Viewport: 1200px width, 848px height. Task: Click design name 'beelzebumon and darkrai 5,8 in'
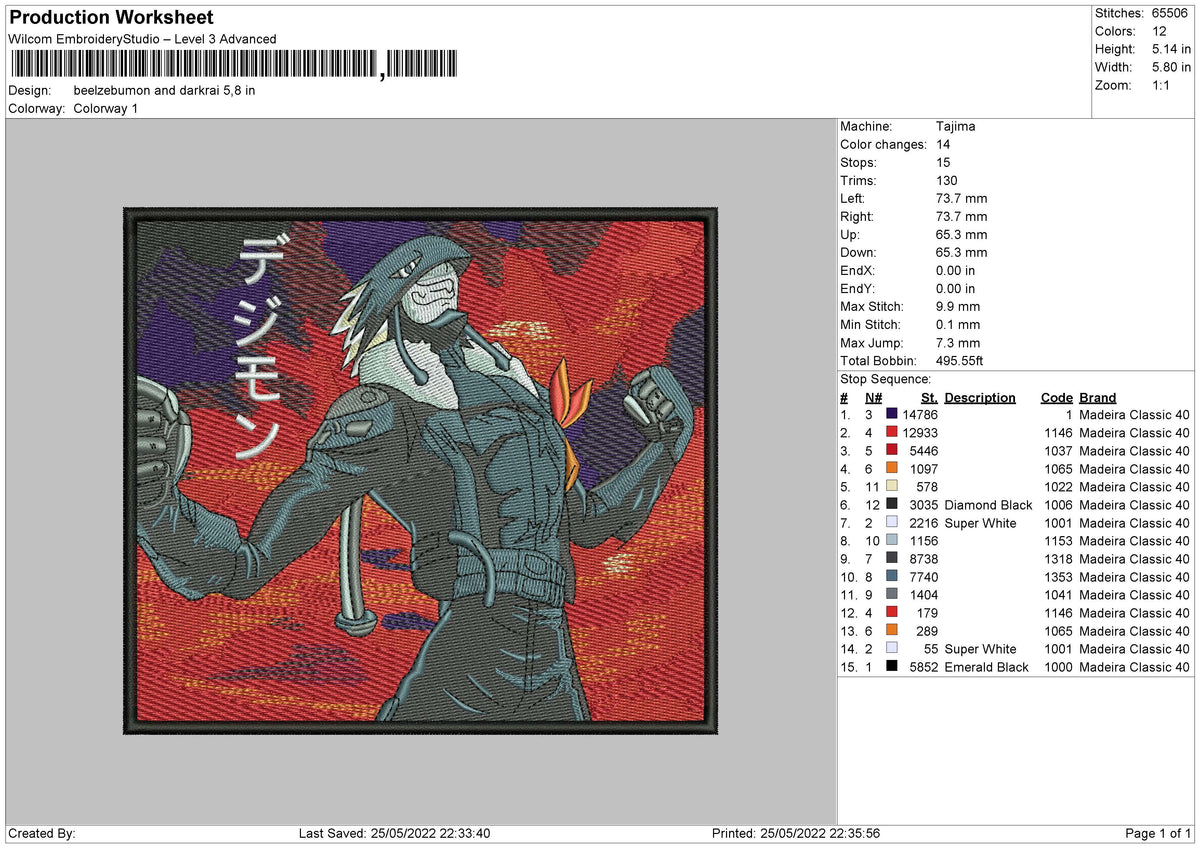164,90
